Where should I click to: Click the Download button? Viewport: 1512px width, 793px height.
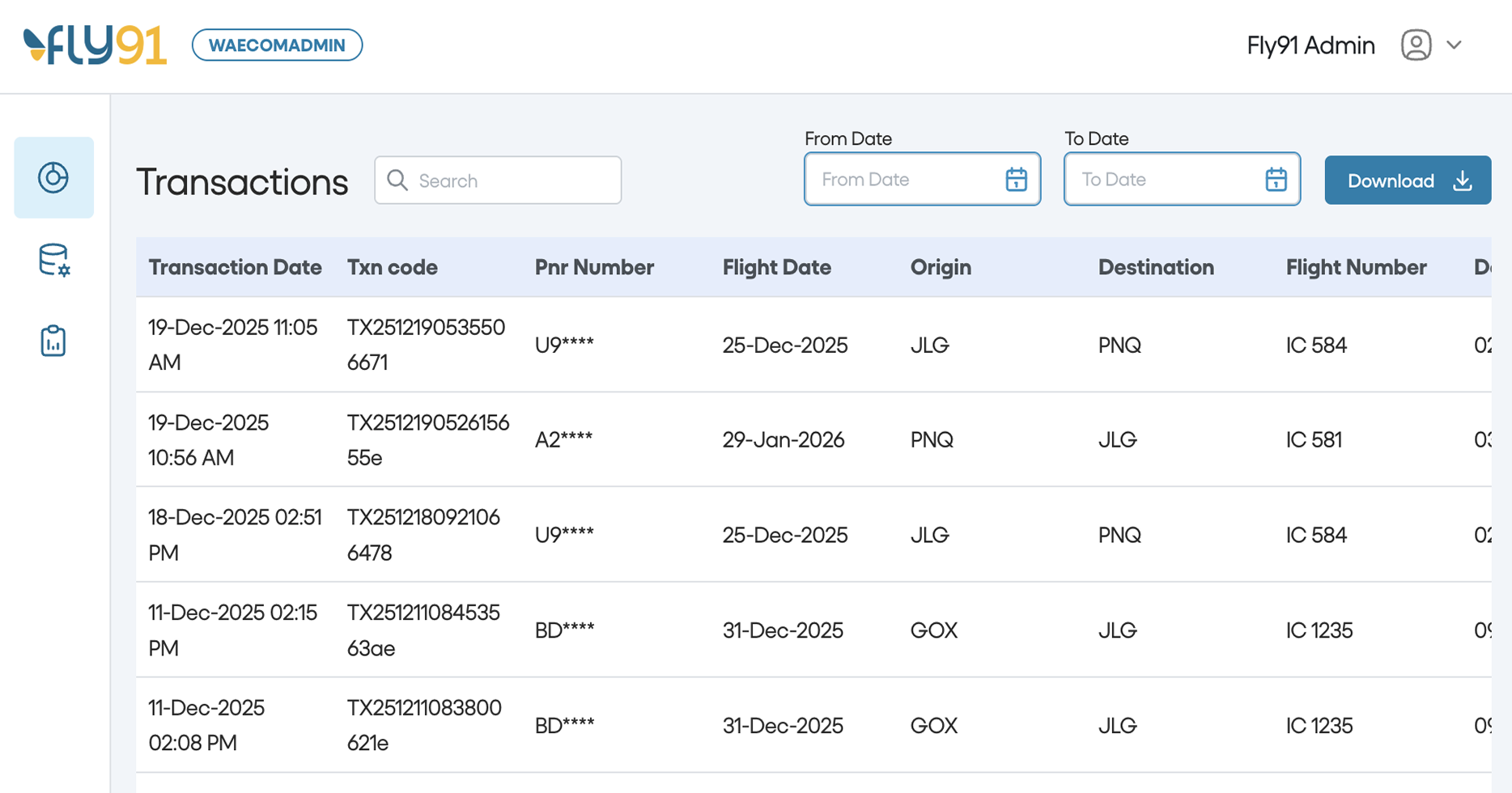coord(1408,180)
